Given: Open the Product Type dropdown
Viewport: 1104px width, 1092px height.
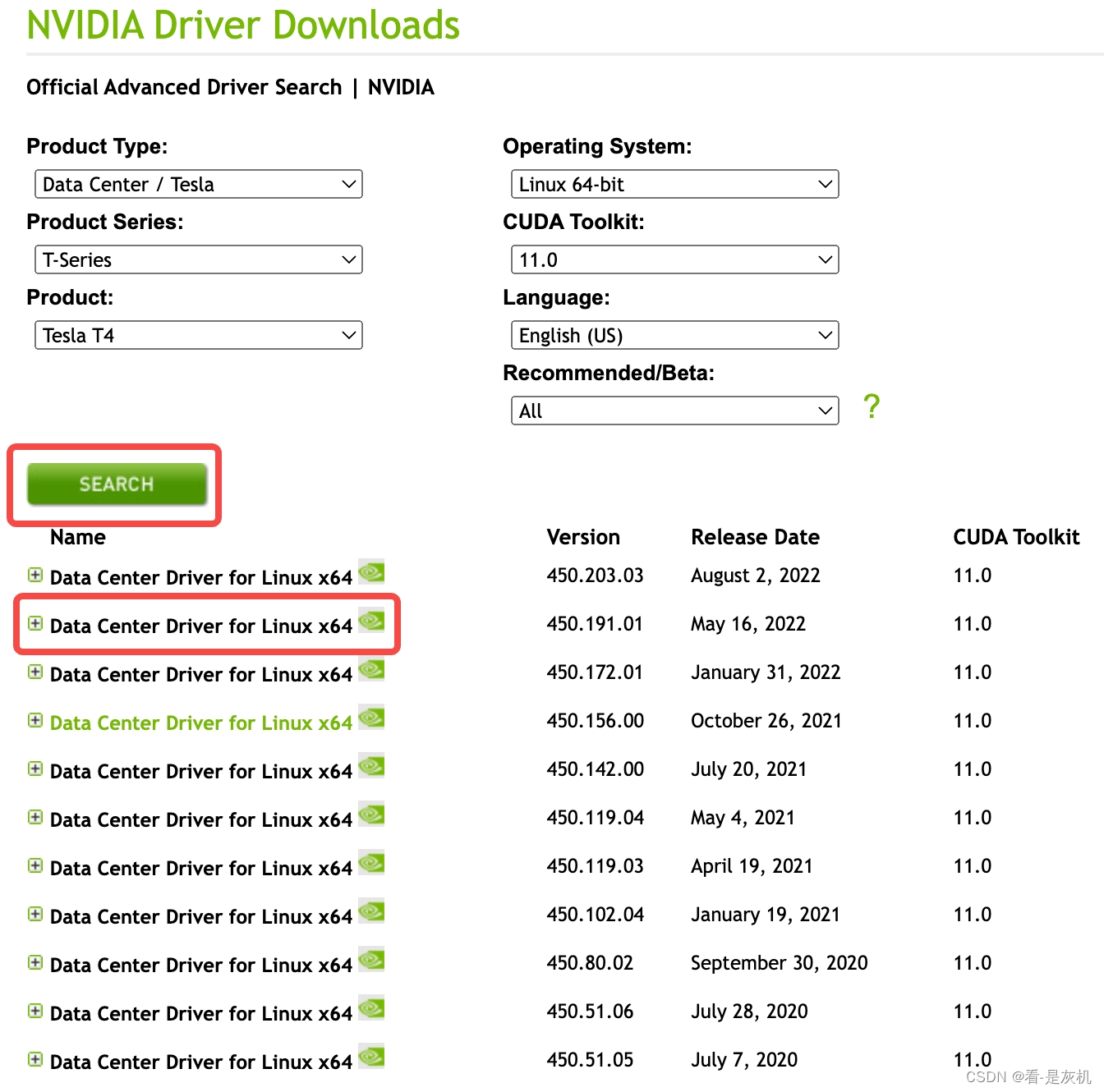Looking at the screenshot, I should pos(198,184).
